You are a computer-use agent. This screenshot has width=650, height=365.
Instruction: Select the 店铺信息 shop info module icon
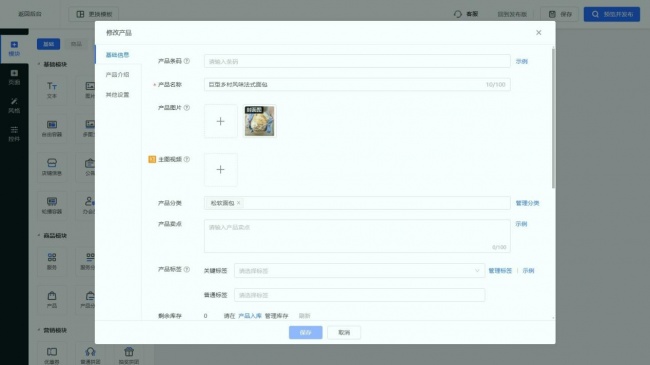click(x=52, y=167)
